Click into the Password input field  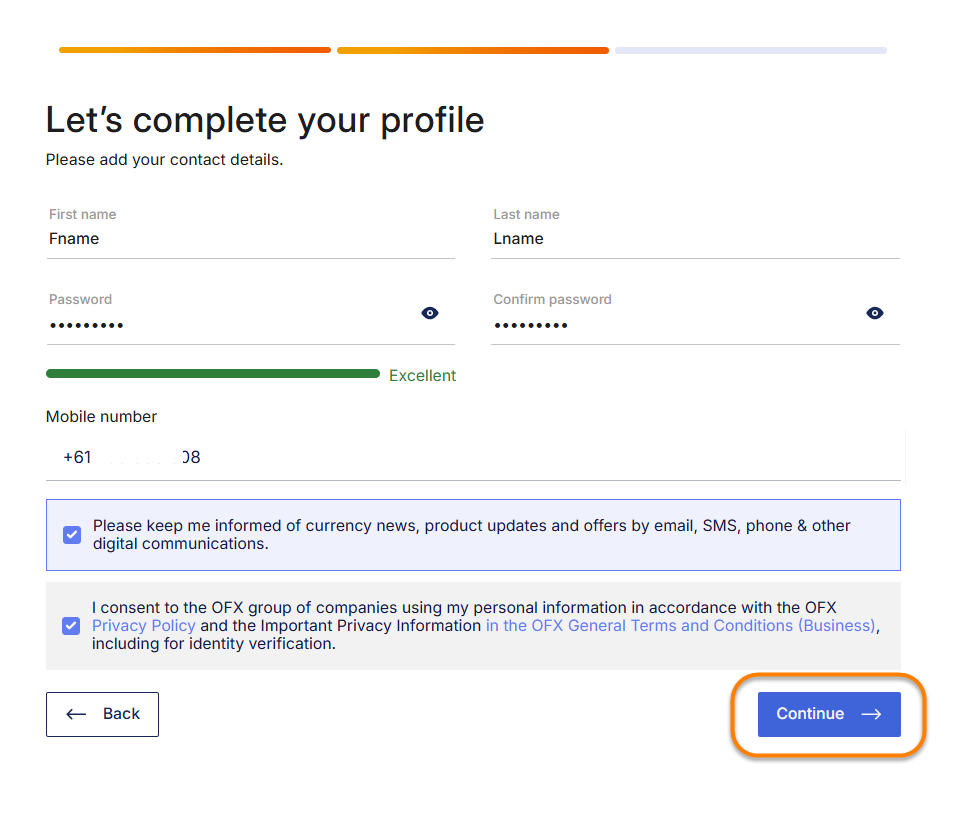pyautogui.click(x=230, y=325)
